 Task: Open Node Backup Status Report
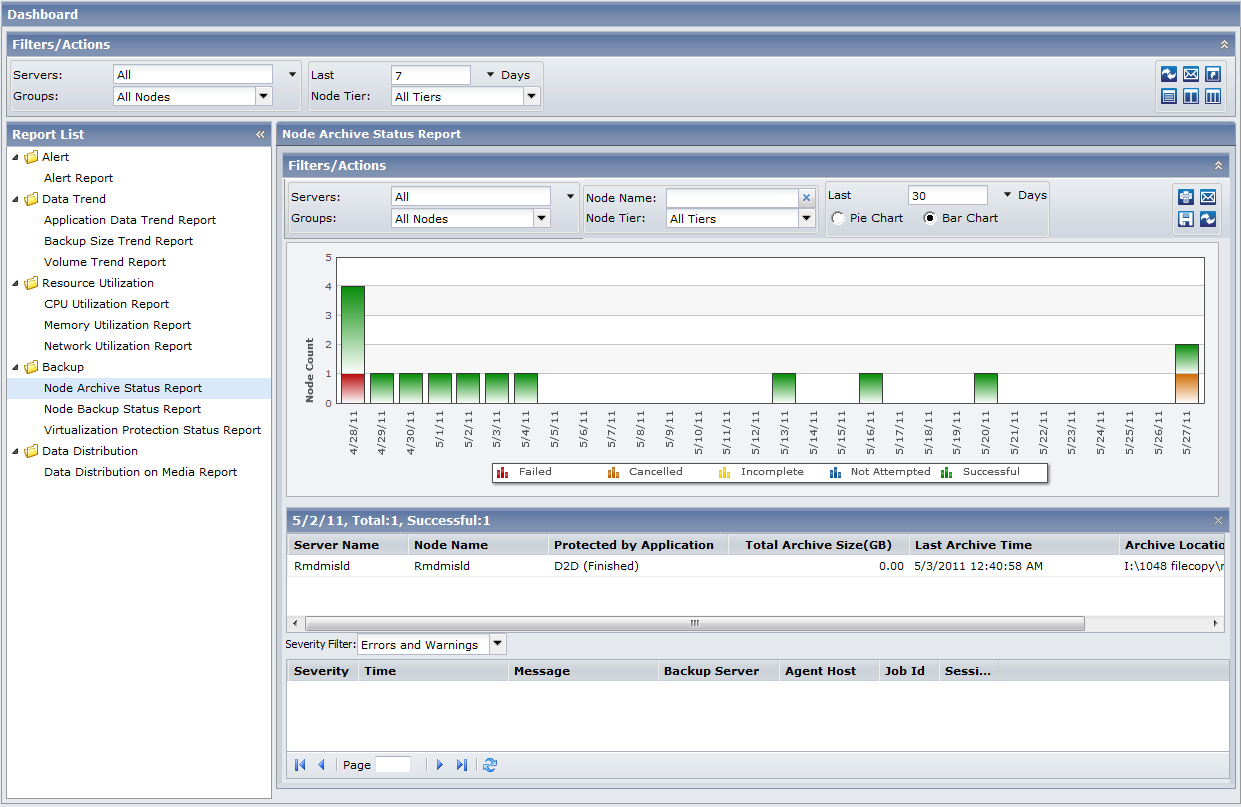click(123, 409)
